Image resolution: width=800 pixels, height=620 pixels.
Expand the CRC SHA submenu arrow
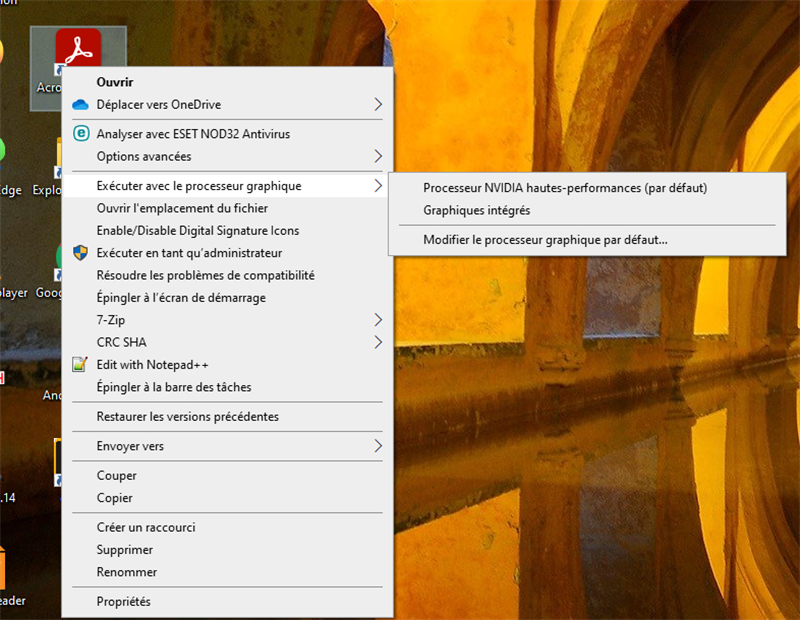click(x=377, y=342)
